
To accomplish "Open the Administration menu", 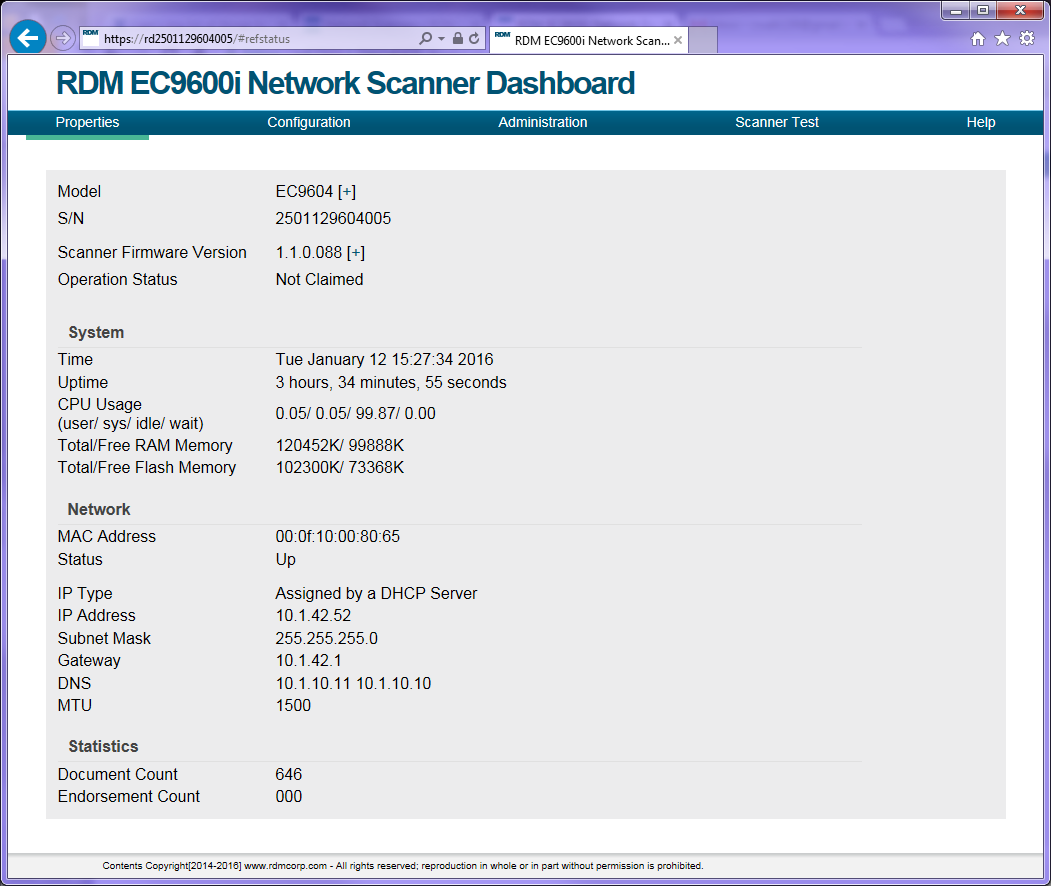I will coord(542,122).
